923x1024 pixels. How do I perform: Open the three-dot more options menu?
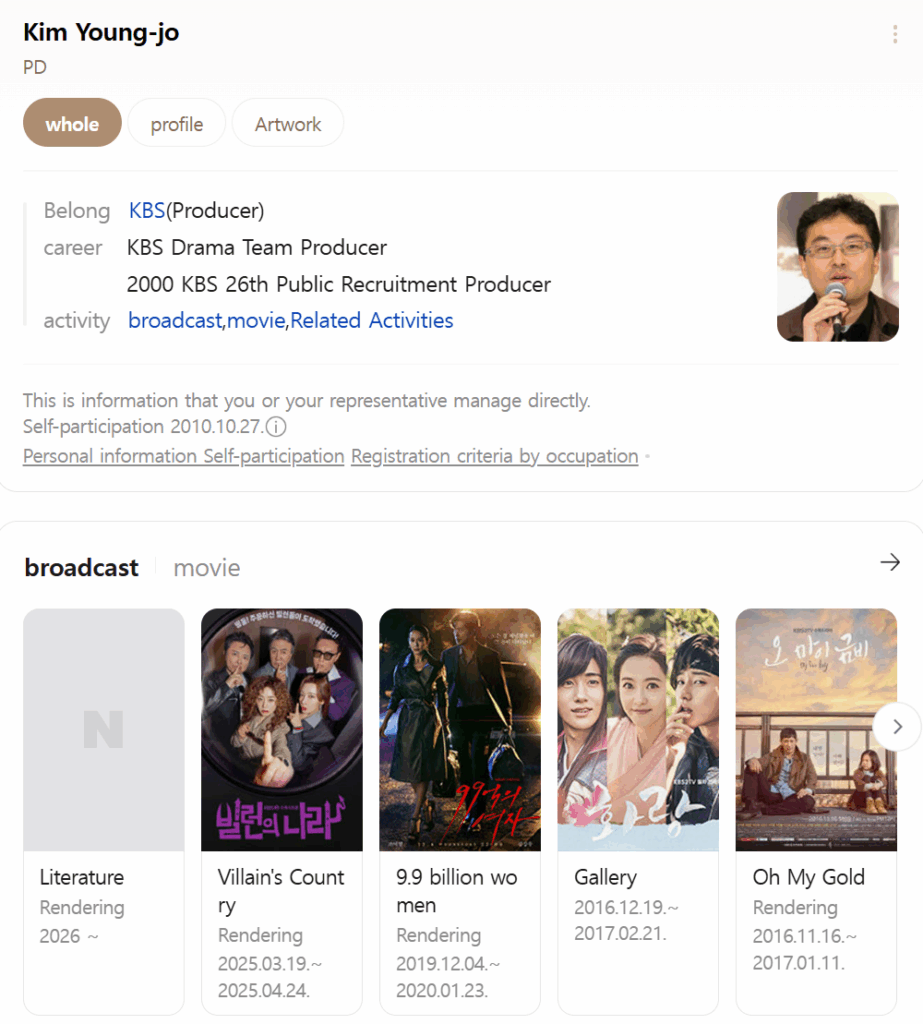(x=894, y=35)
